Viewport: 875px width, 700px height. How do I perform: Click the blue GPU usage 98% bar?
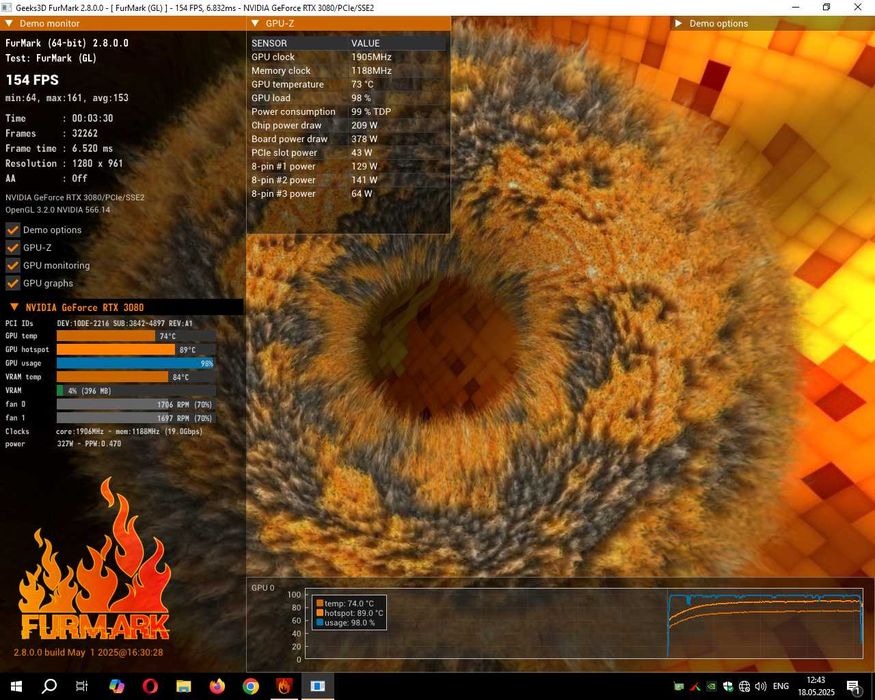[x=136, y=363]
